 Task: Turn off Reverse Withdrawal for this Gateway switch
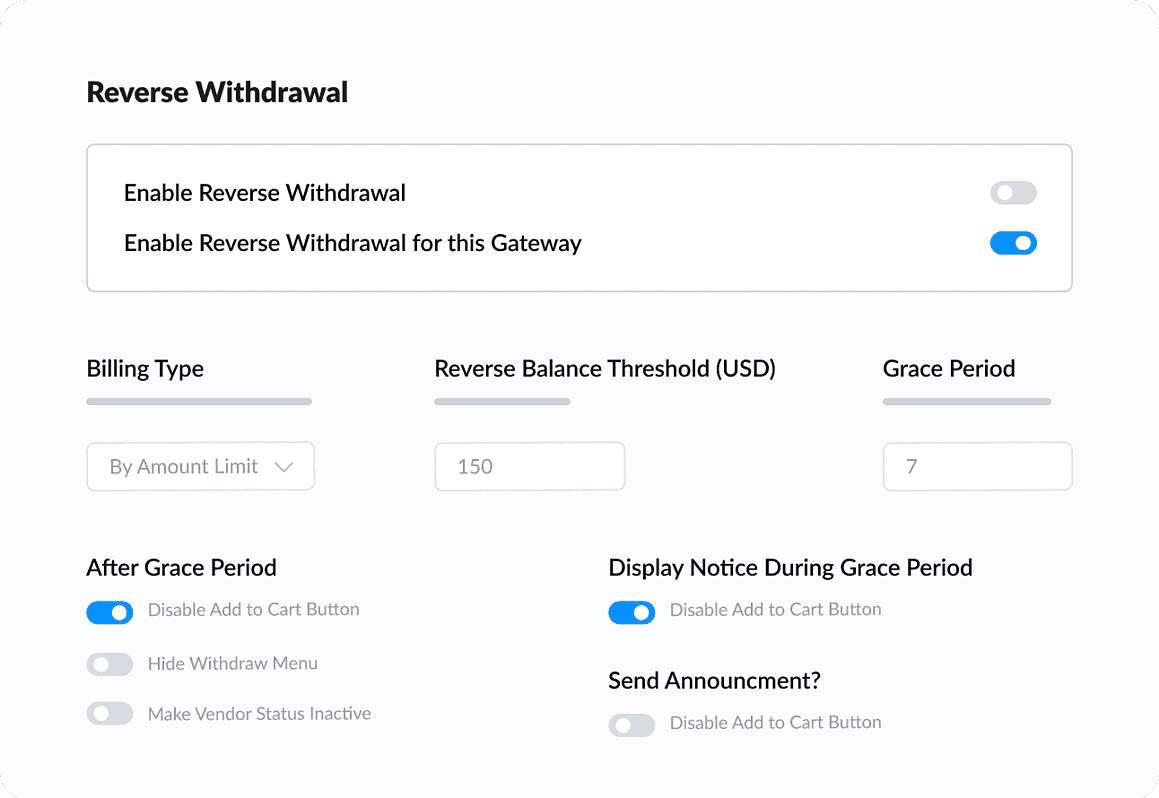pos(1013,243)
